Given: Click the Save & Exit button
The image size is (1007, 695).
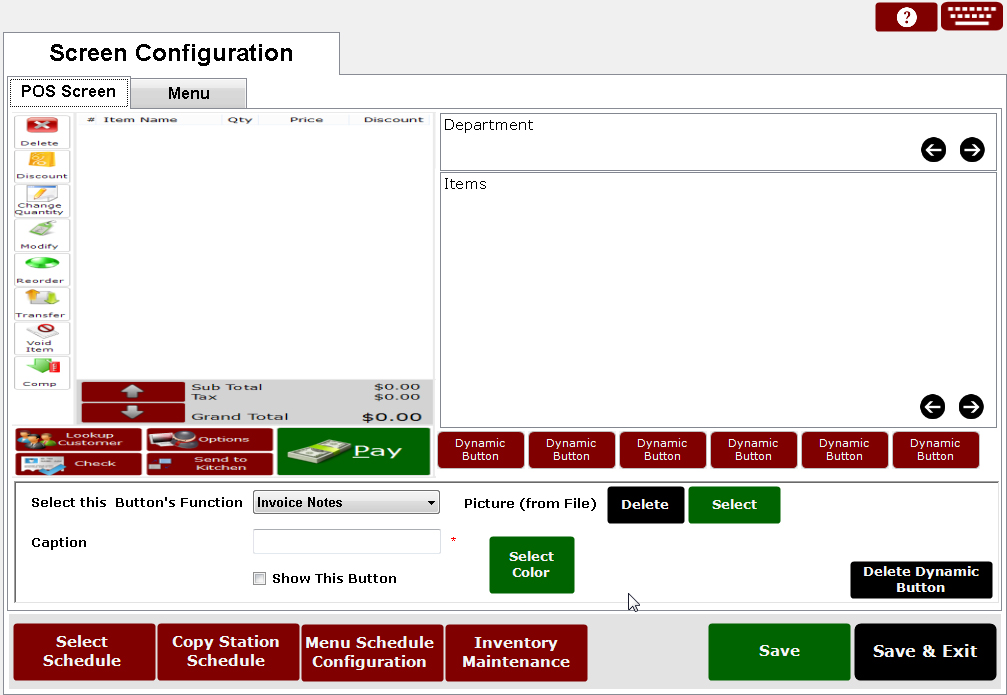Looking at the screenshot, I should [x=924, y=651].
